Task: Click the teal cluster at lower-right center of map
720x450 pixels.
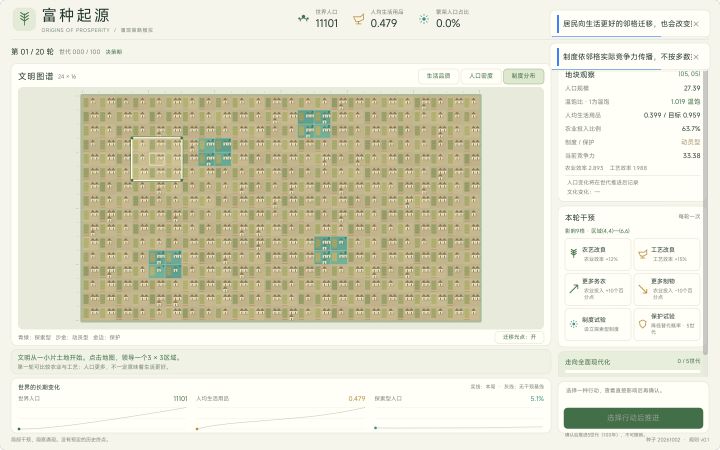Action: click(331, 250)
